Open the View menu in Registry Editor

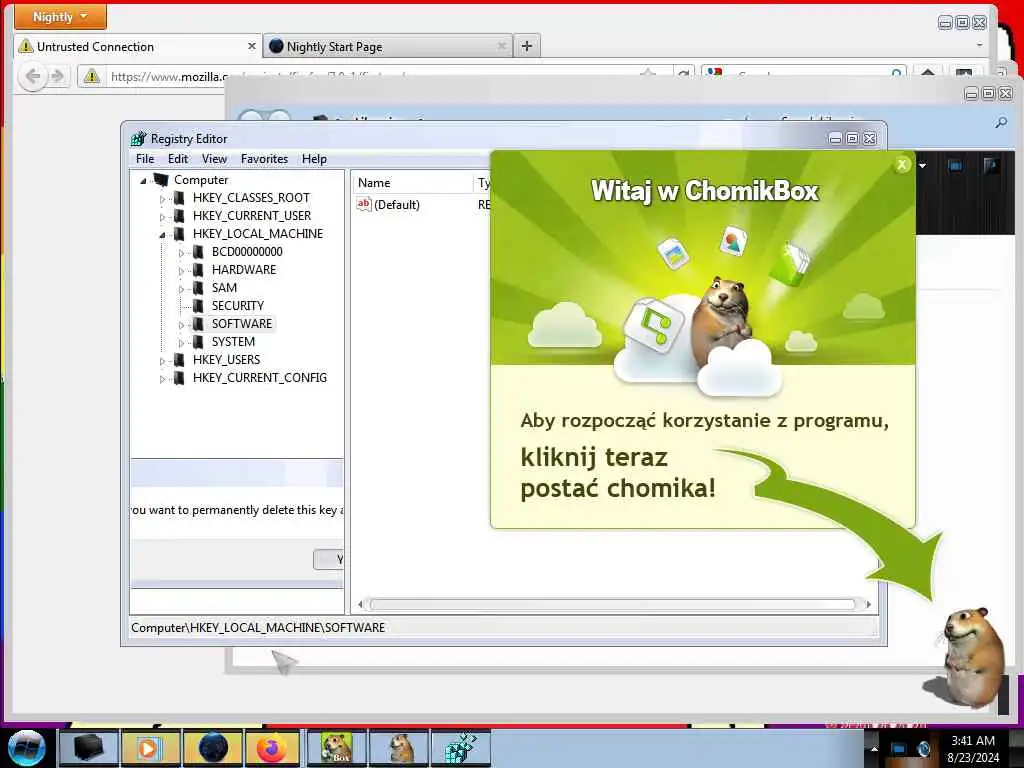click(214, 159)
